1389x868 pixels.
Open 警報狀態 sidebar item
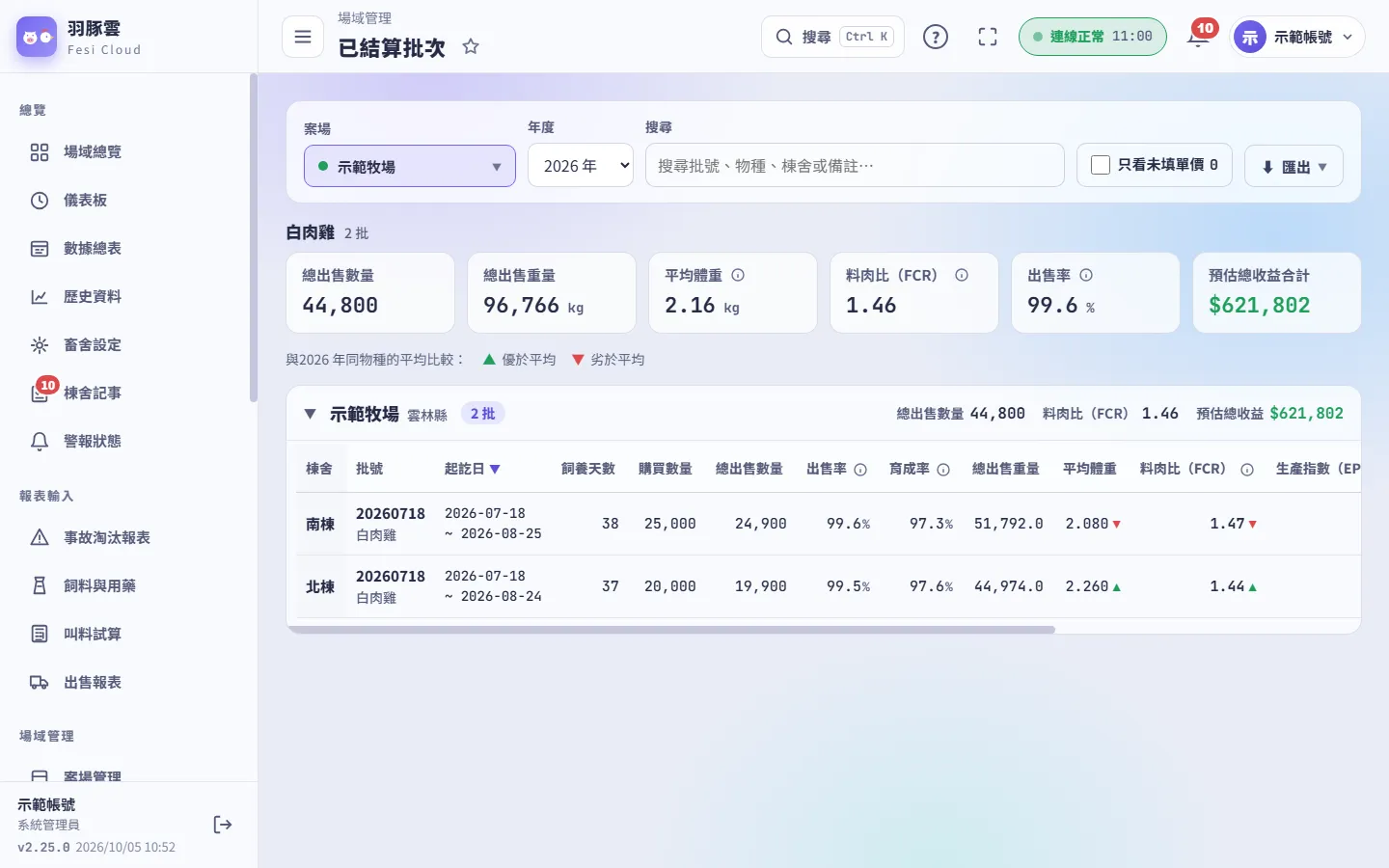tap(127, 442)
